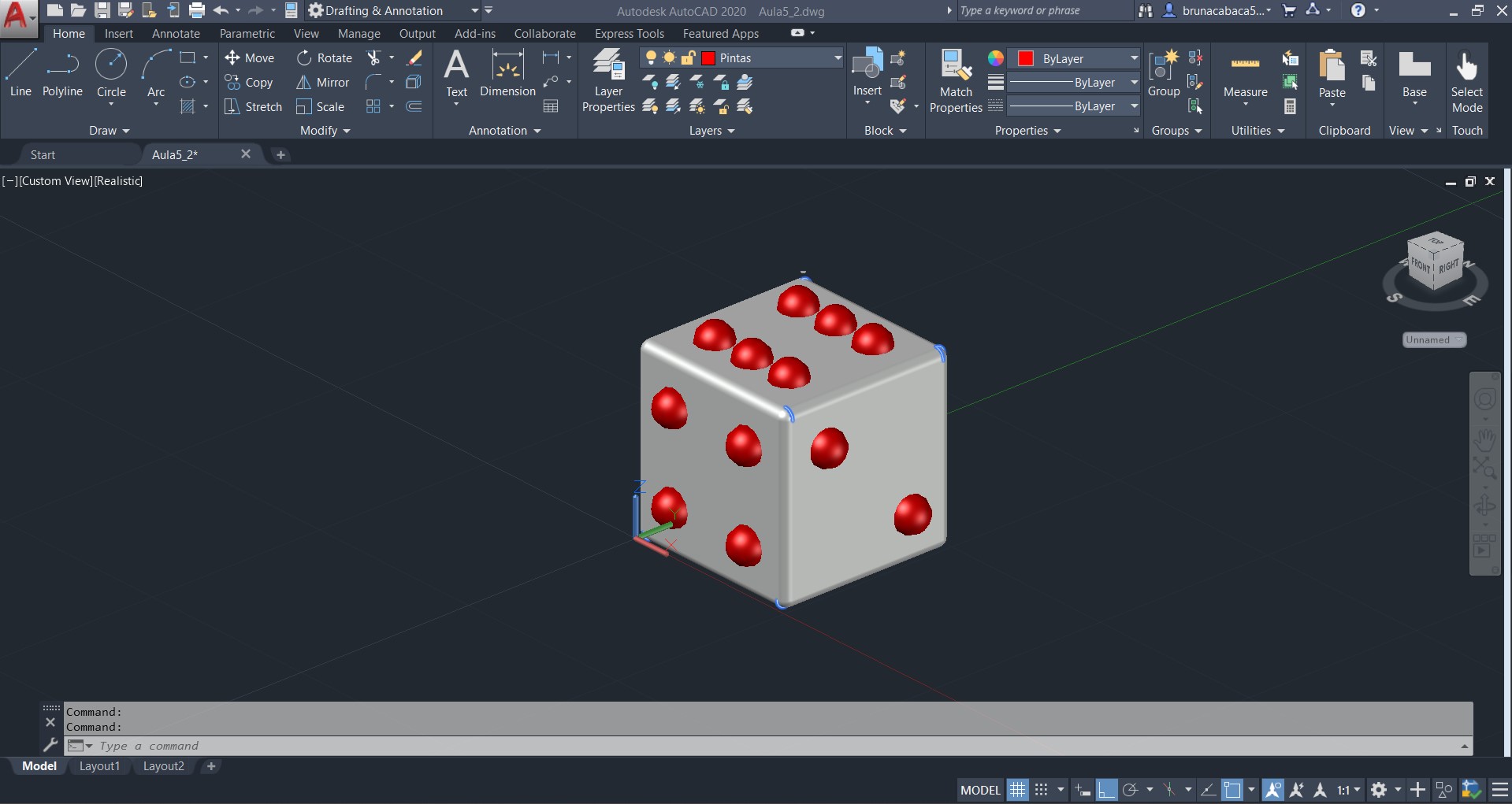This screenshot has height=804, width=1512.
Task: Toggle annotation objects visibility in status bar
Action: (1272, 790)
